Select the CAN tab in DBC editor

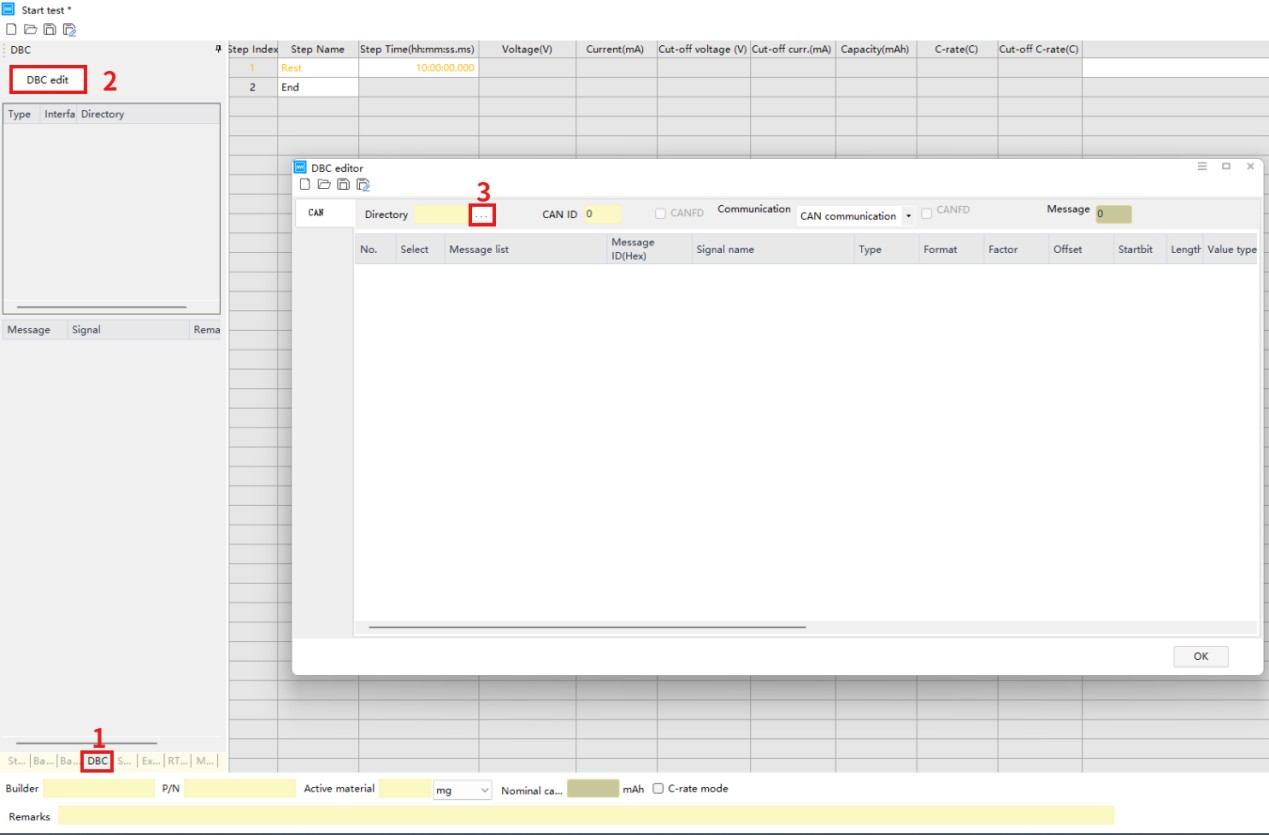[x=316, y=213]
